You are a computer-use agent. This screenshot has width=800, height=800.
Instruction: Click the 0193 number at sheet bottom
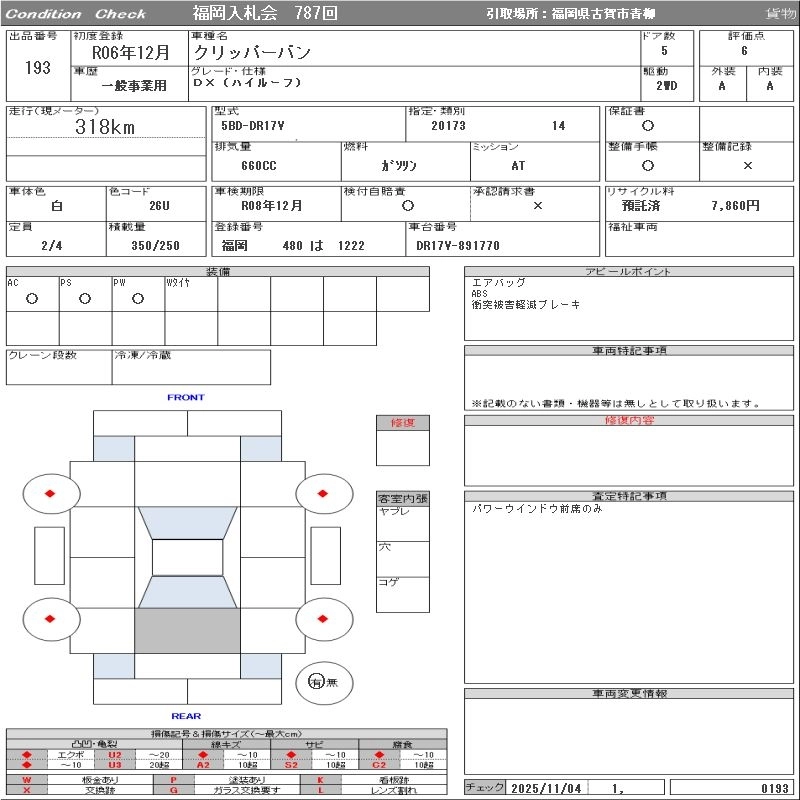point(774,788)
